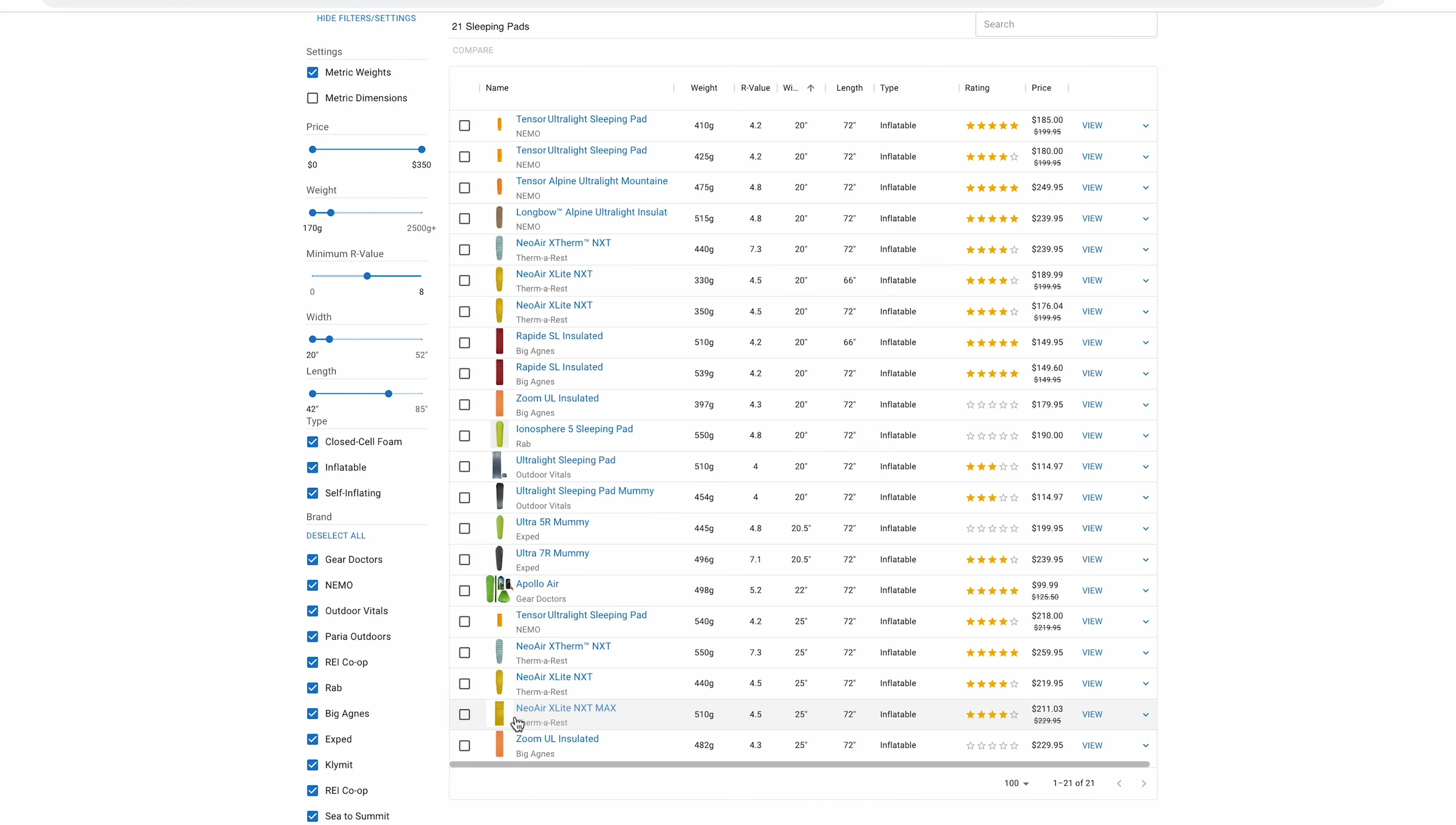Click the Ultra 7R Mummy thumbnail
1456x825 pixels.
point(499,559)
